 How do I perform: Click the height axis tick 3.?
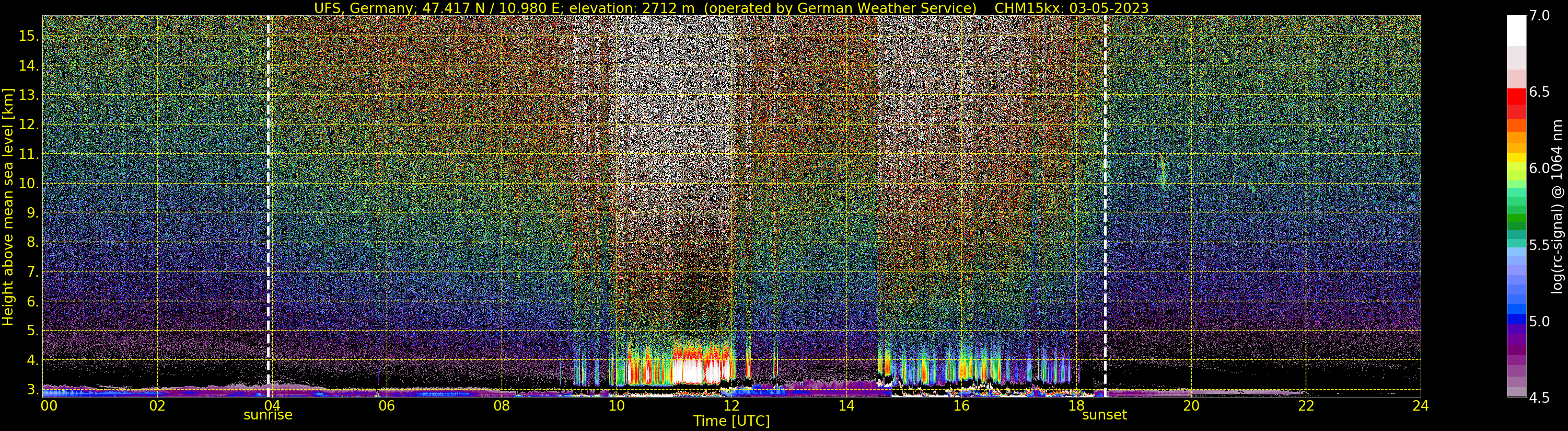tap(32, 390)
